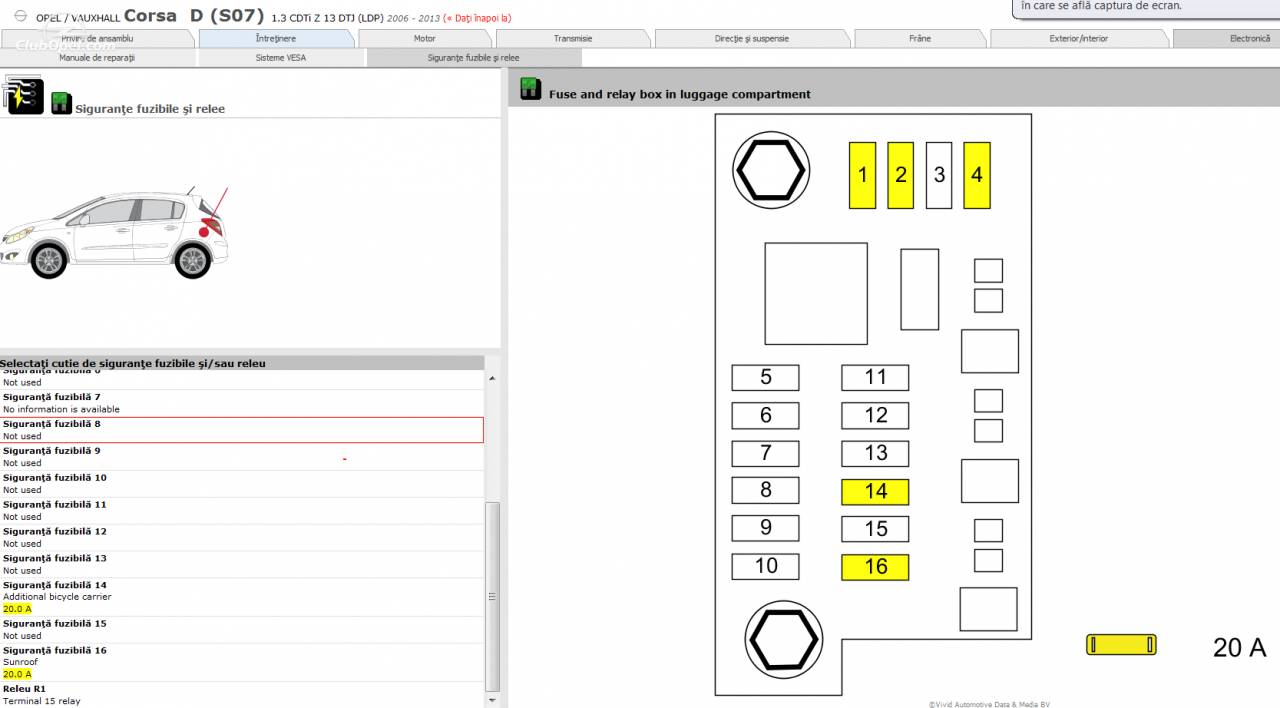Click fuse slot 8 in the diagram
Image resolution: width=1280 pixels, height=708 pixels.
[x=765, y=490]
